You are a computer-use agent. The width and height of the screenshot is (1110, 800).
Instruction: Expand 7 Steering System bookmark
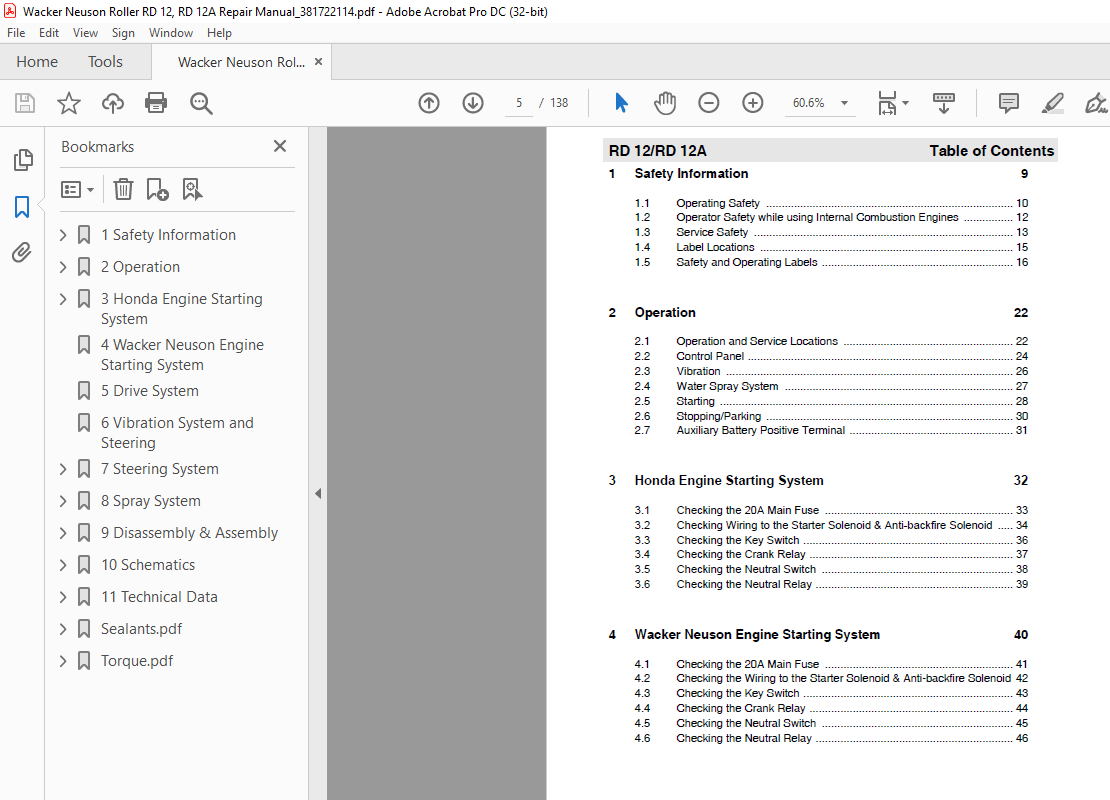coord(63,469)
